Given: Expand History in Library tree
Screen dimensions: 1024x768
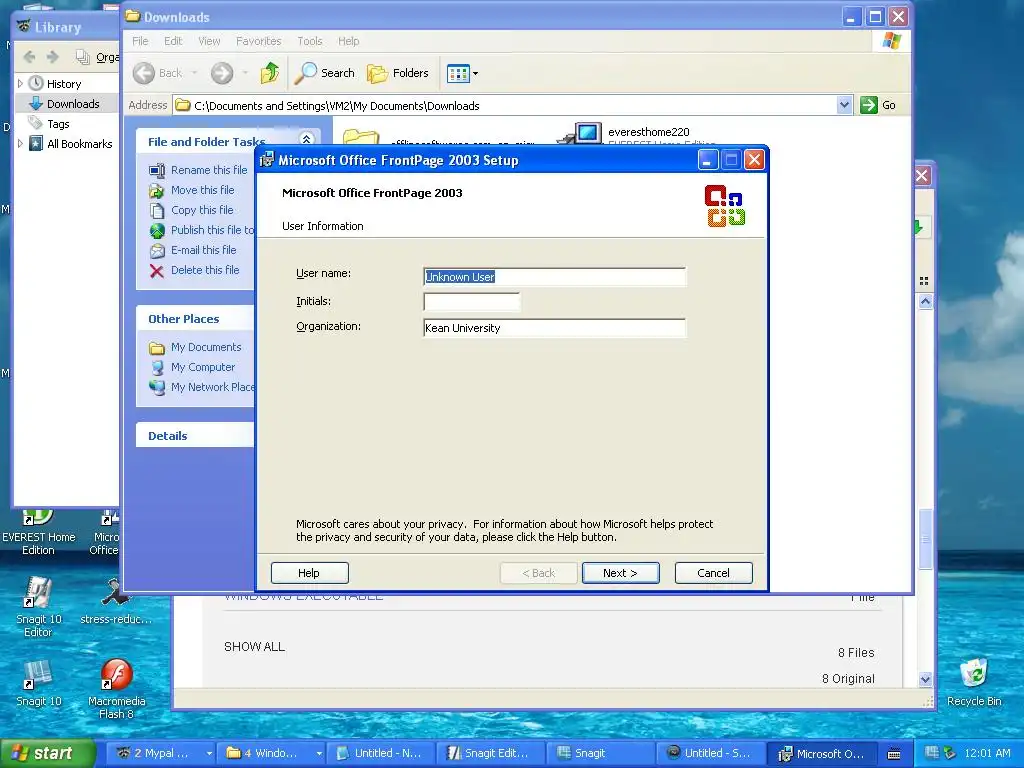Looking at the screenshot, I should click(20, 84).
